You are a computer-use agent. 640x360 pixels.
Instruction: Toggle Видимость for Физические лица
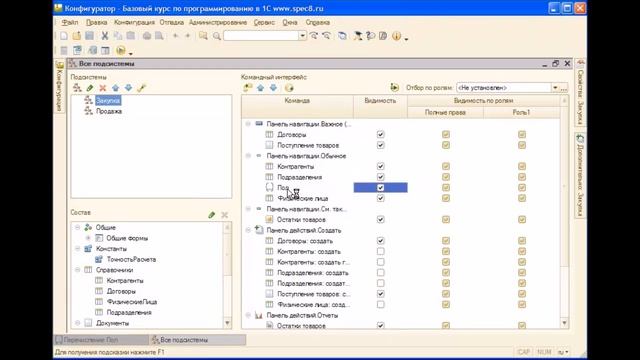click(x=380, y=198)
